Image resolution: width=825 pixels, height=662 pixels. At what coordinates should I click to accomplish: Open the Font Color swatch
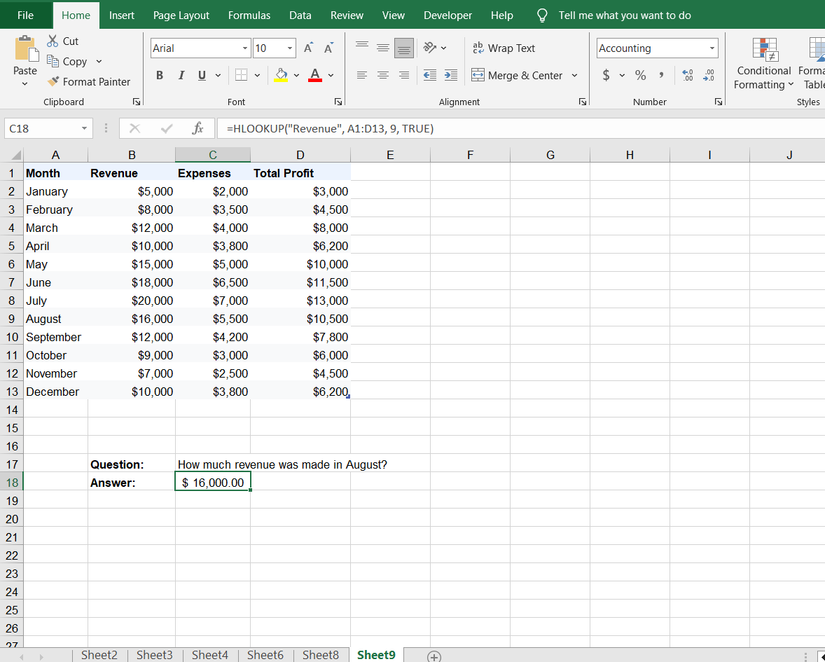pos(314,75)
